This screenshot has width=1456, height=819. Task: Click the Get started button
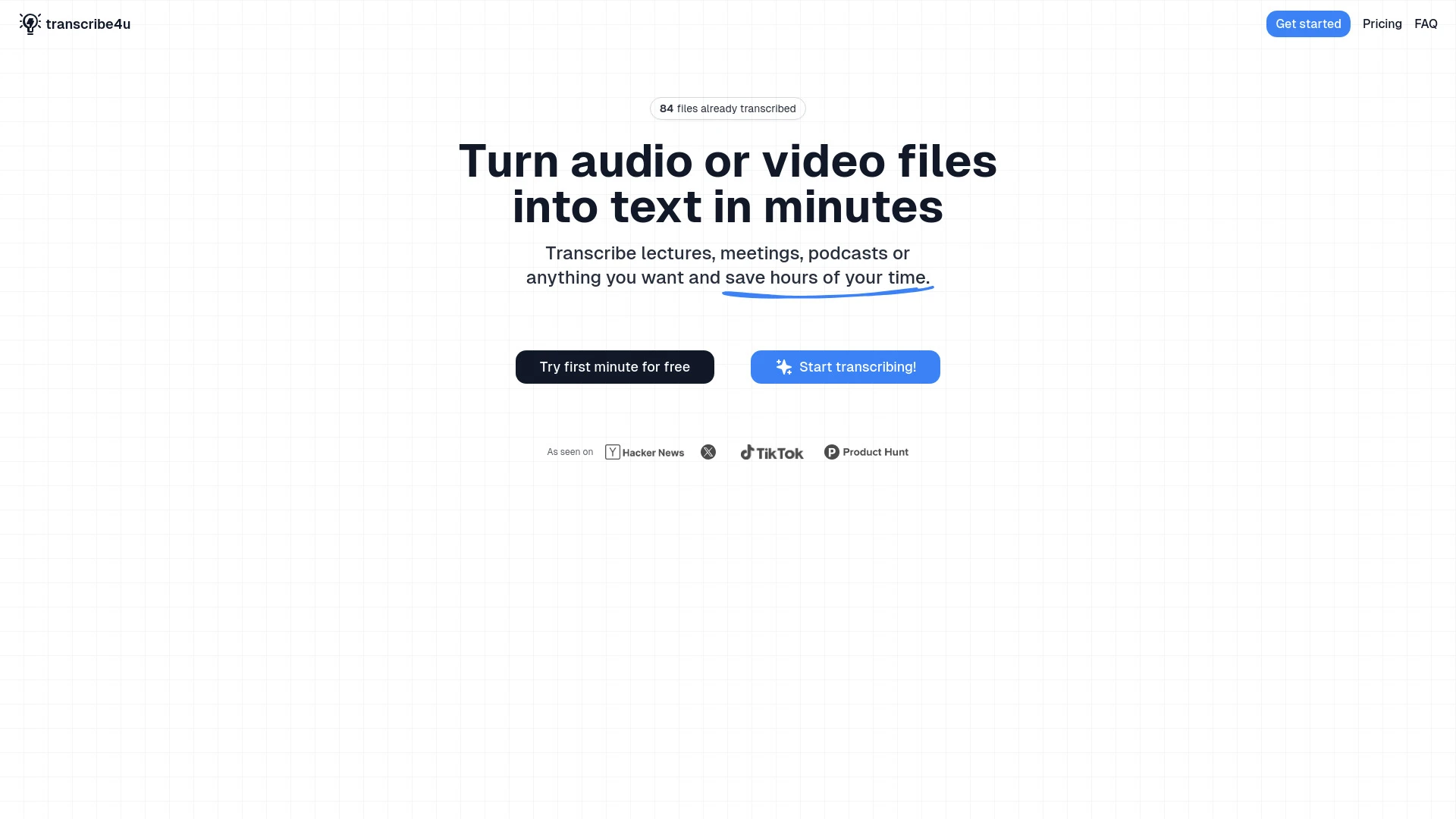(x=1308, y=23)
